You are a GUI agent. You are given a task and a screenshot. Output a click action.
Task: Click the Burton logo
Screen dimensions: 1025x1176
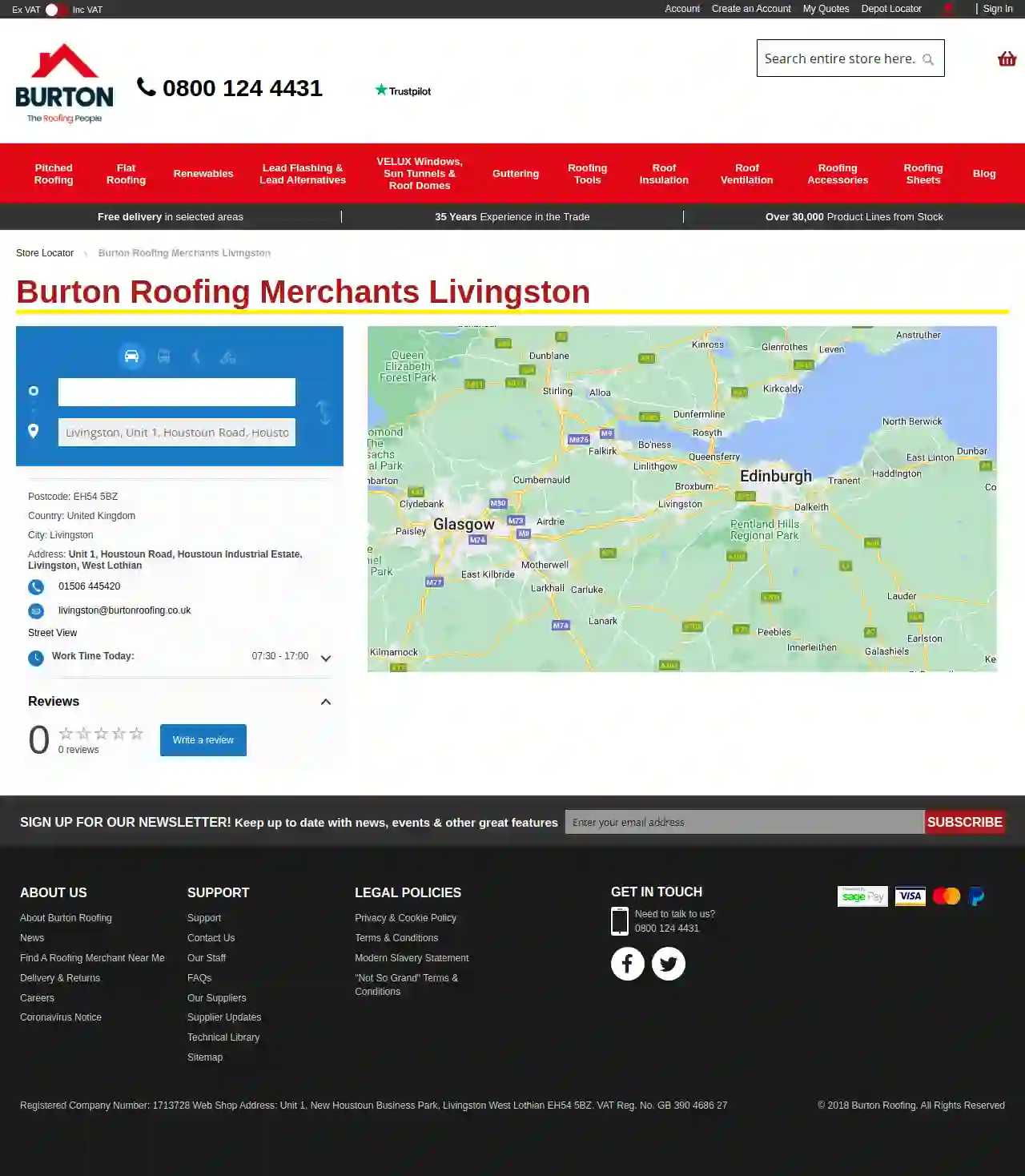64,83
